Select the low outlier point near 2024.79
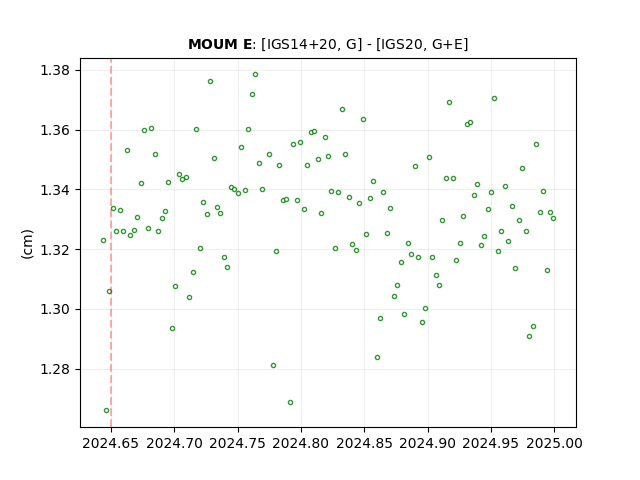Image resolution: width=640 pixels, height=480 pixels. (x=291, y=402)
